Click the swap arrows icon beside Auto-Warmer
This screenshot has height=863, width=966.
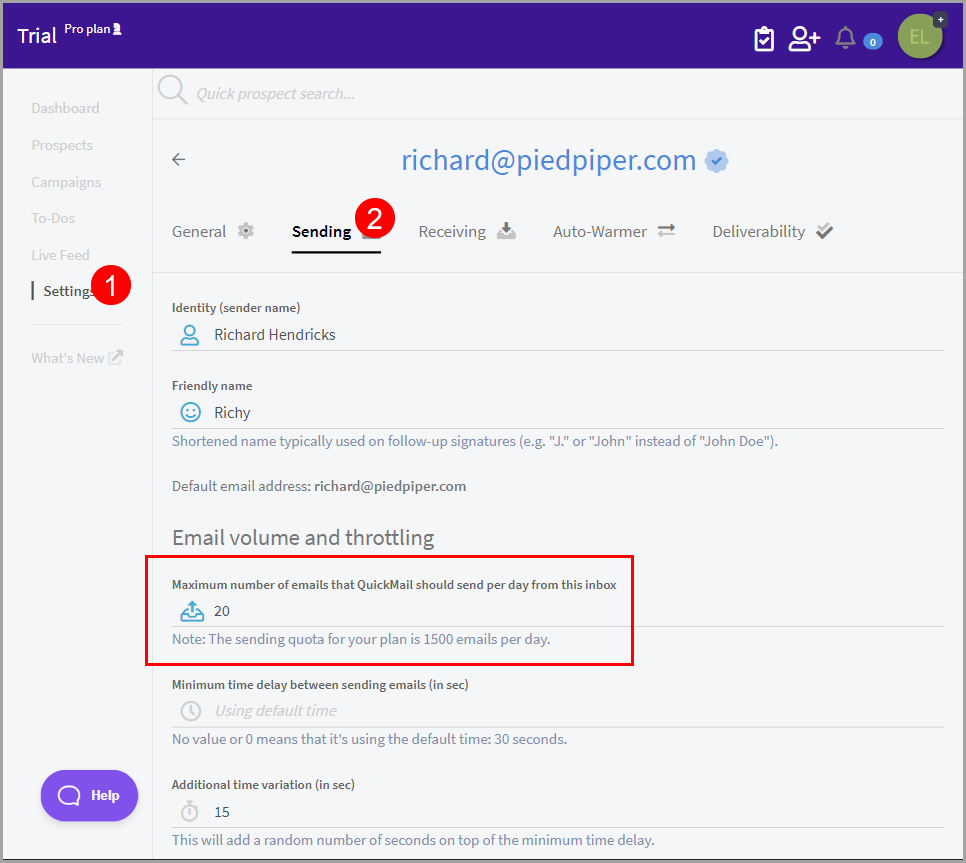(x=666, y=230)
